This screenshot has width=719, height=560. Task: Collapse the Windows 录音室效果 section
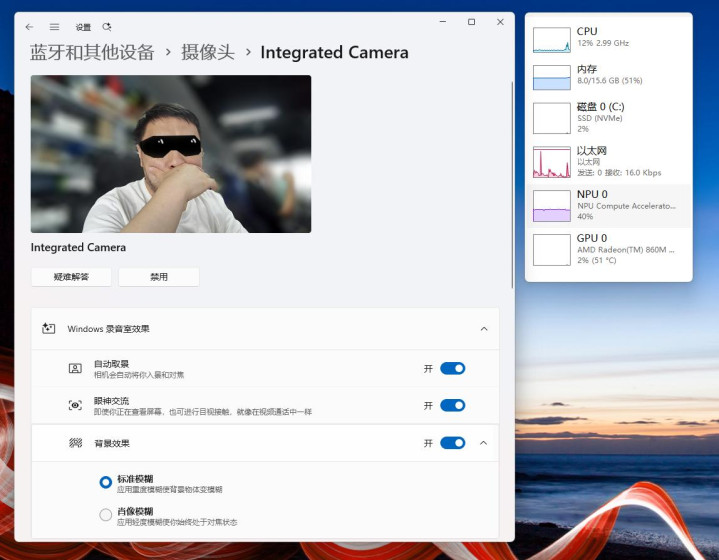[x=484, y=328]
